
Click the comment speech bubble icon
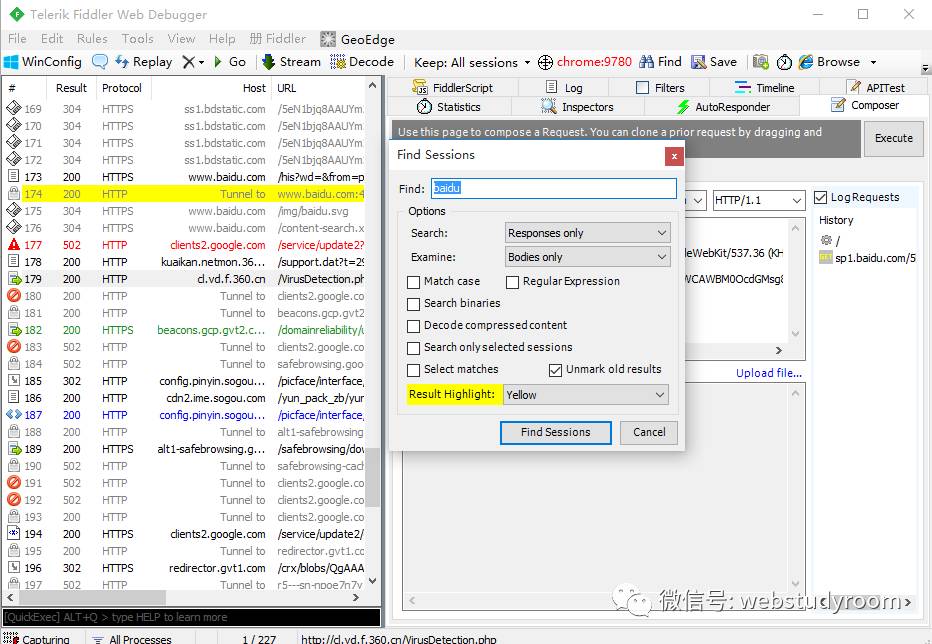pos(99,62)
